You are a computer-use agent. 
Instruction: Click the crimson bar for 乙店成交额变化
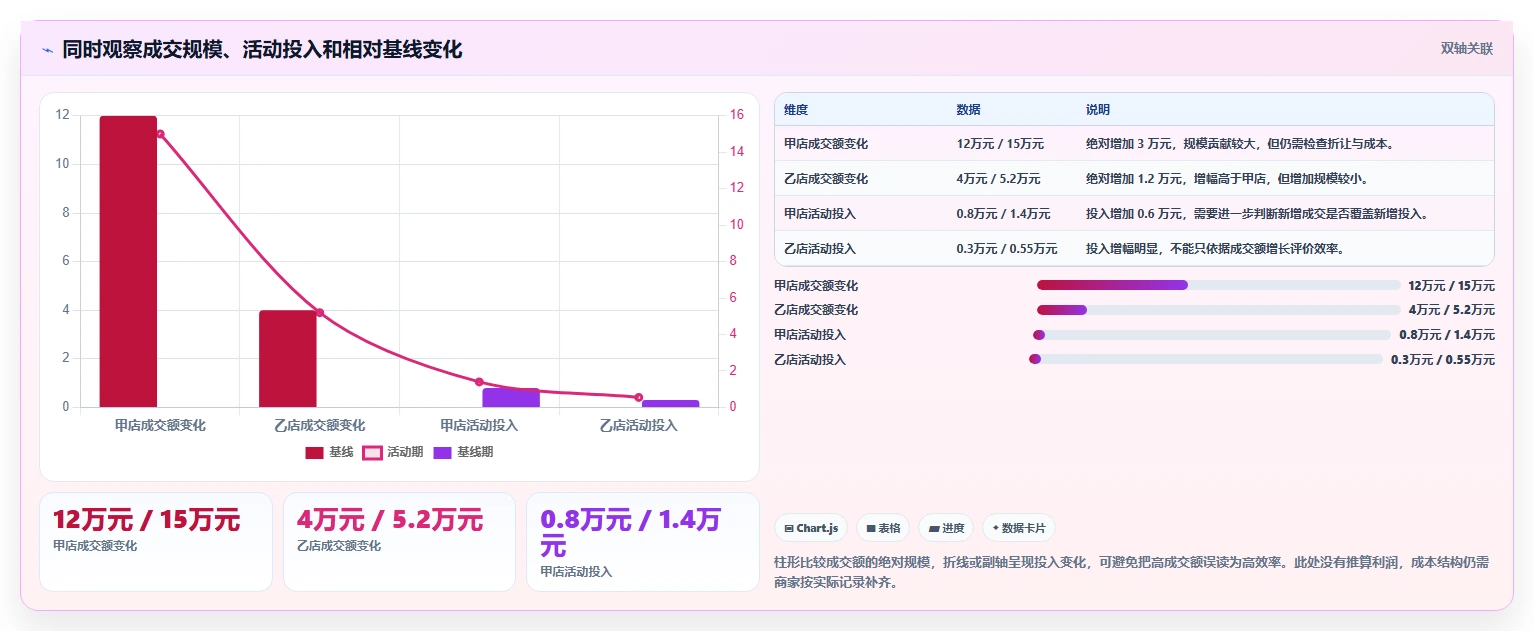[288, 358]
